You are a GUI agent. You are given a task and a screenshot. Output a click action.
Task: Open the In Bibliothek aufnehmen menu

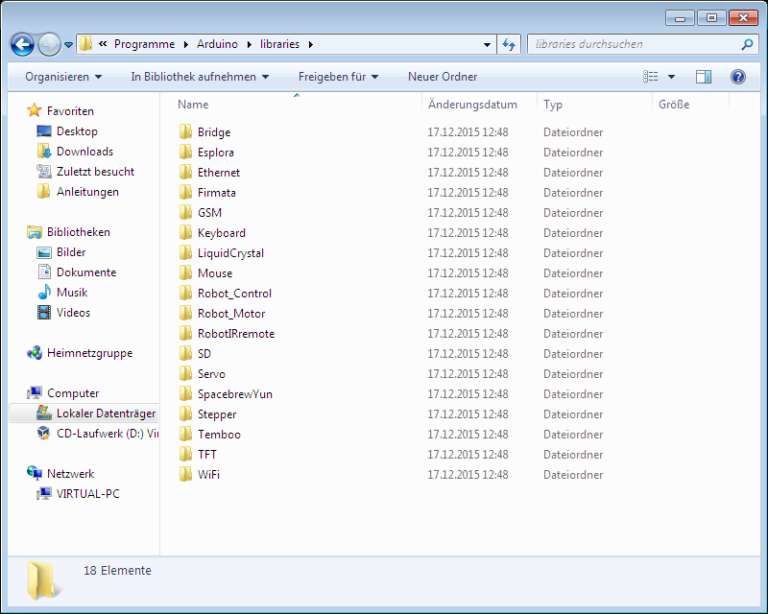click(x=199, y=77)
